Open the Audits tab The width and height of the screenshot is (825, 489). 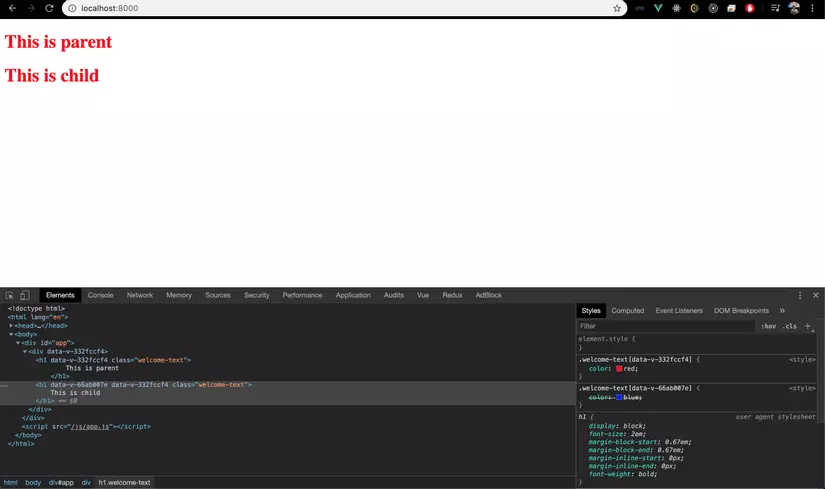[x=394, y=295]
